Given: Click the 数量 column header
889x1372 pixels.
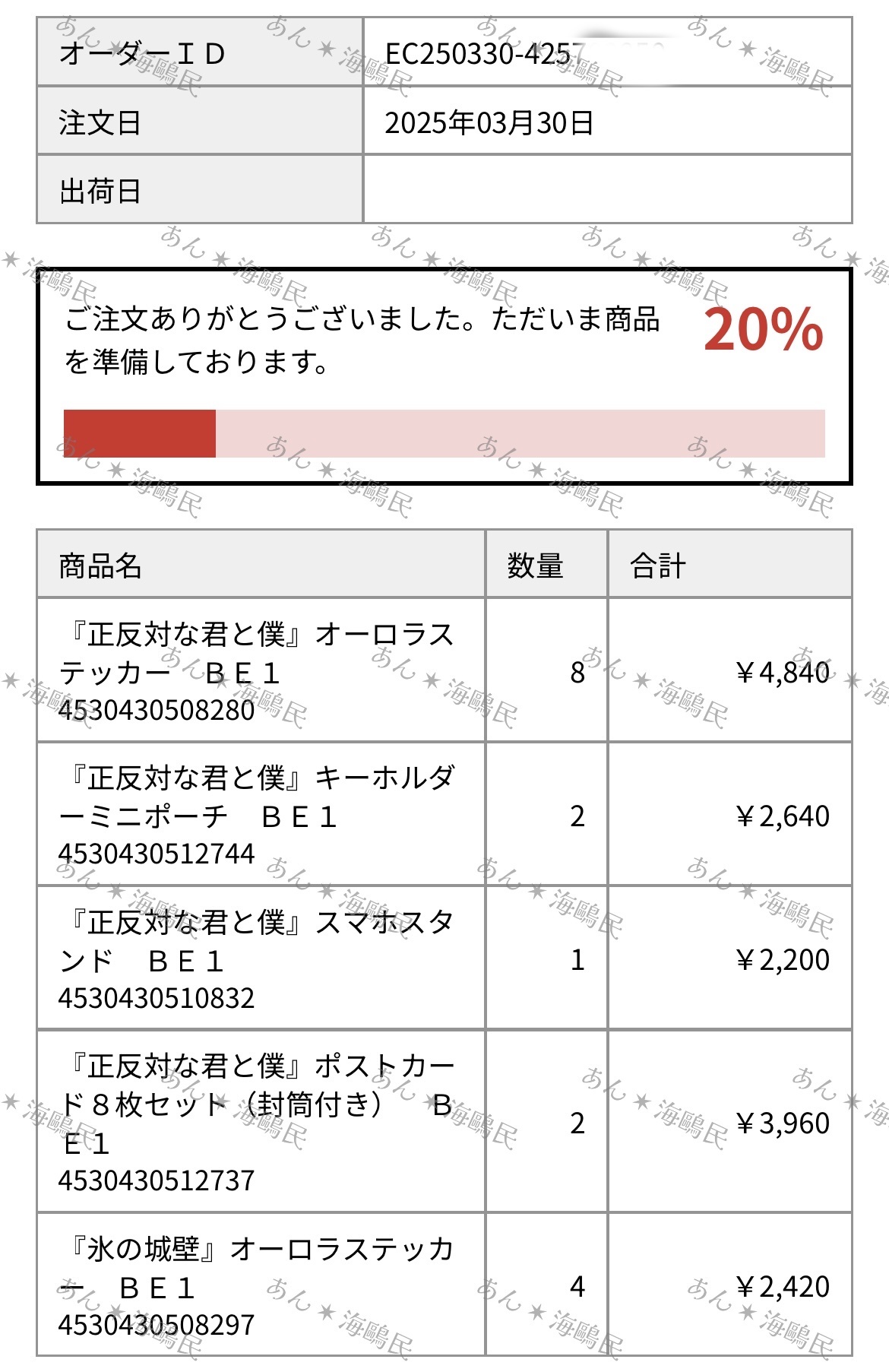Looking at the screenshot, I should pyautogui.click(x=535, y=566).
